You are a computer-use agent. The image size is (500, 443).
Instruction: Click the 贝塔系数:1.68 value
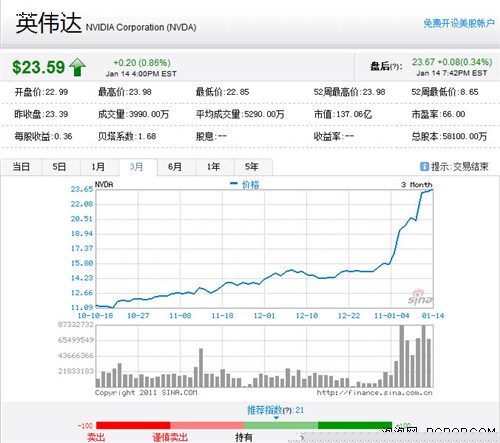(127, 136)
